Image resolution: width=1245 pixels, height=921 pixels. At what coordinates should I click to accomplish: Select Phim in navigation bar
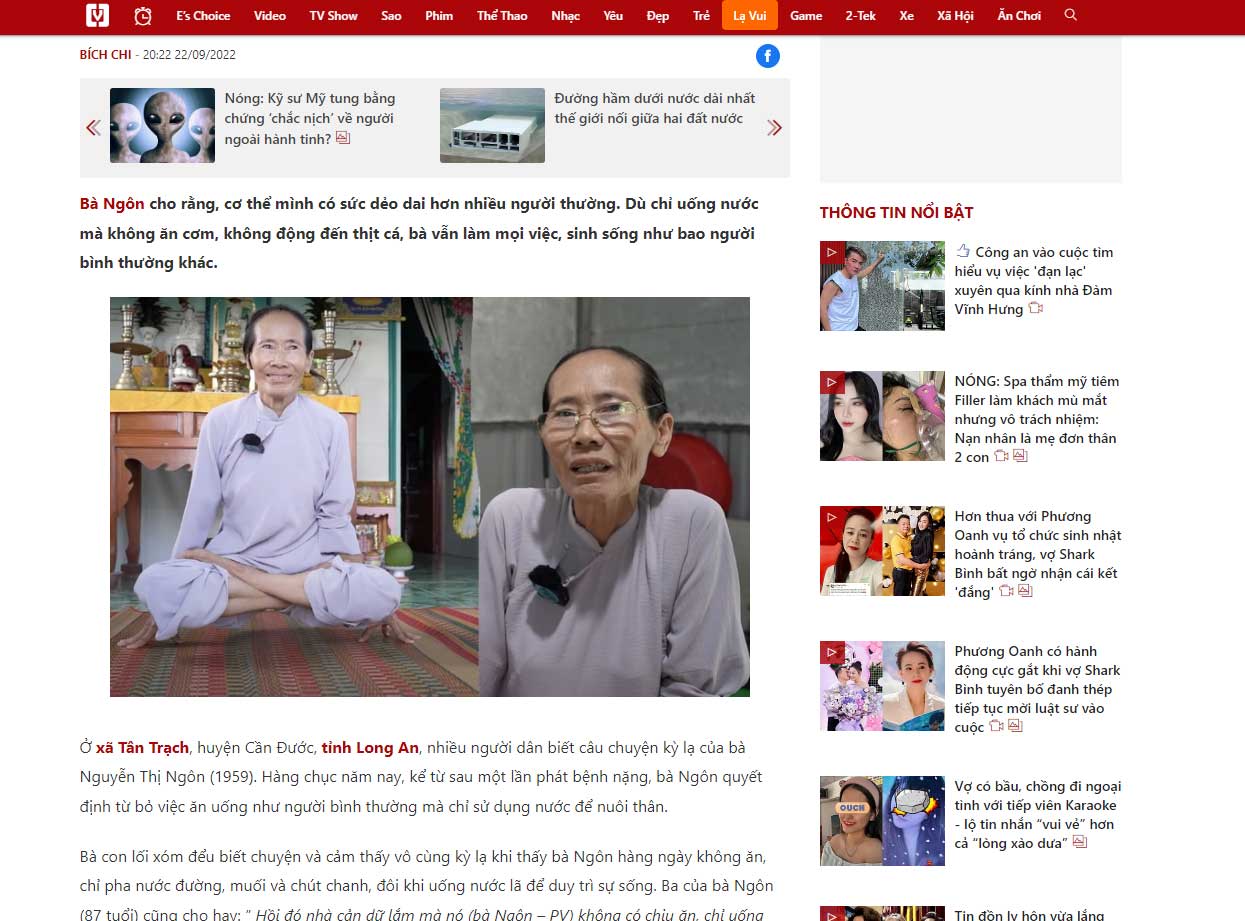click(x=439, y=15)
